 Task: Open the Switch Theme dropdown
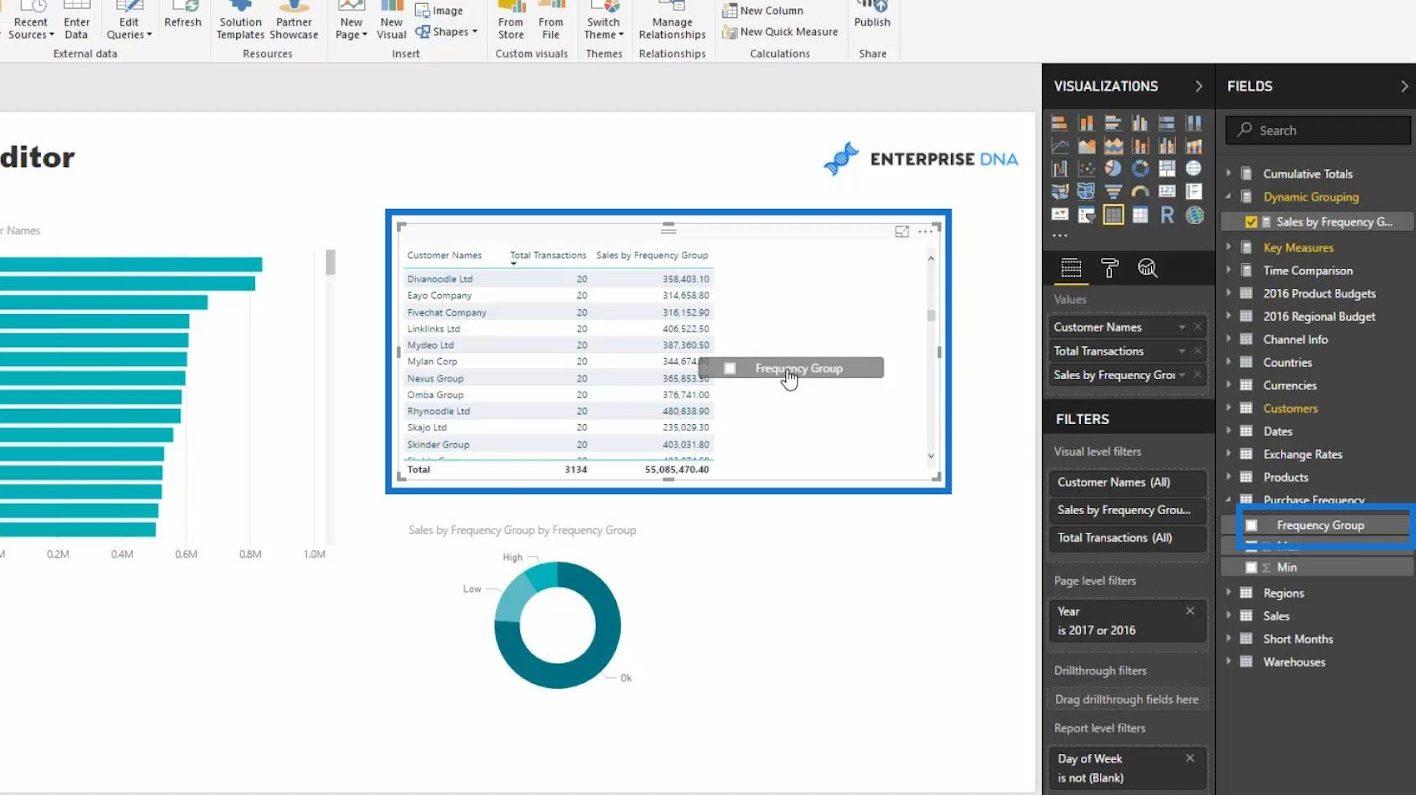(x=603, y=22)
